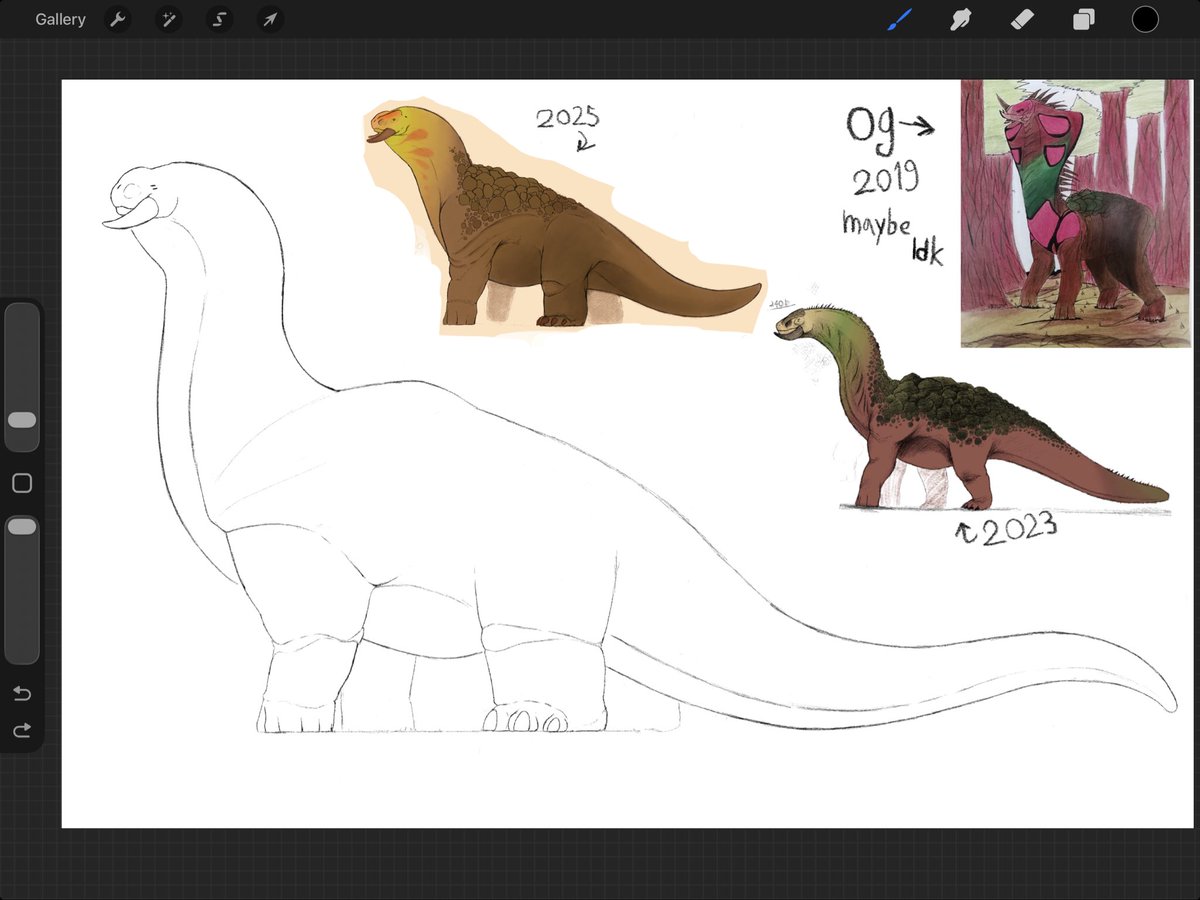
Task: Undo the last stroke
Action: (x=22, y=694)
